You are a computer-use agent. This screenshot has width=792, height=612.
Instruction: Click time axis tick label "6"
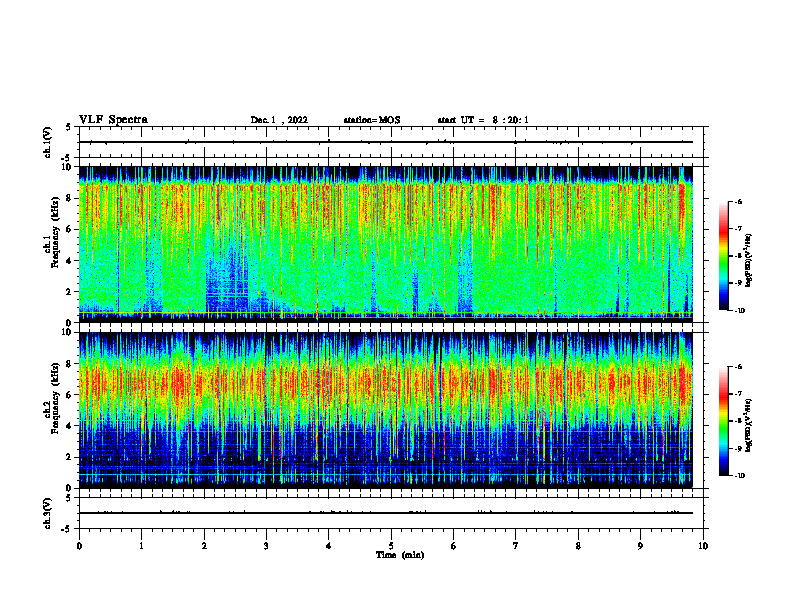point(454,546)
